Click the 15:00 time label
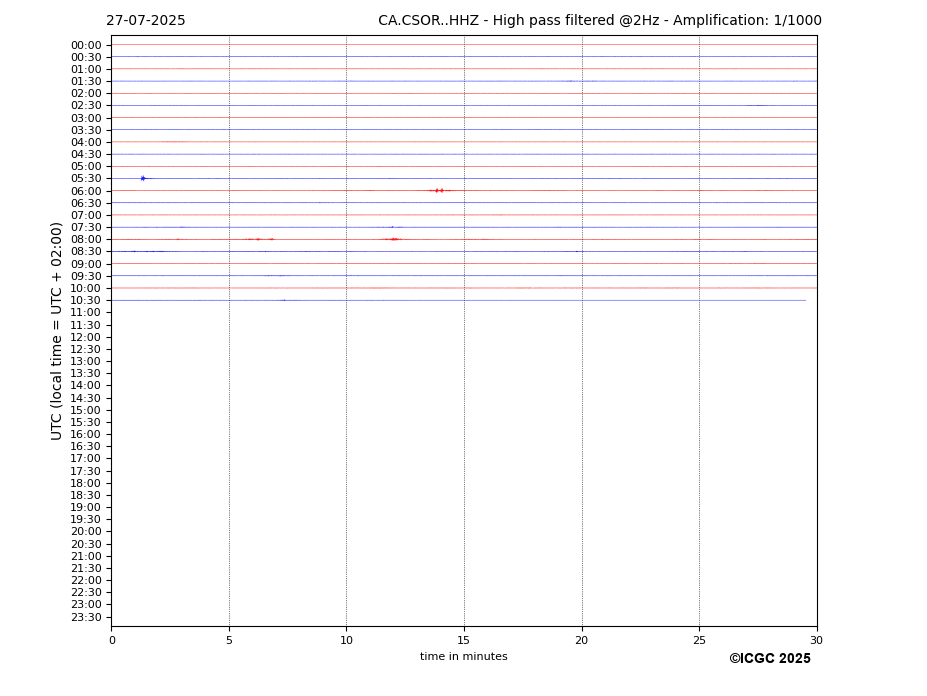Viewport: 927px width, 696px height. (x=86, y=410)
